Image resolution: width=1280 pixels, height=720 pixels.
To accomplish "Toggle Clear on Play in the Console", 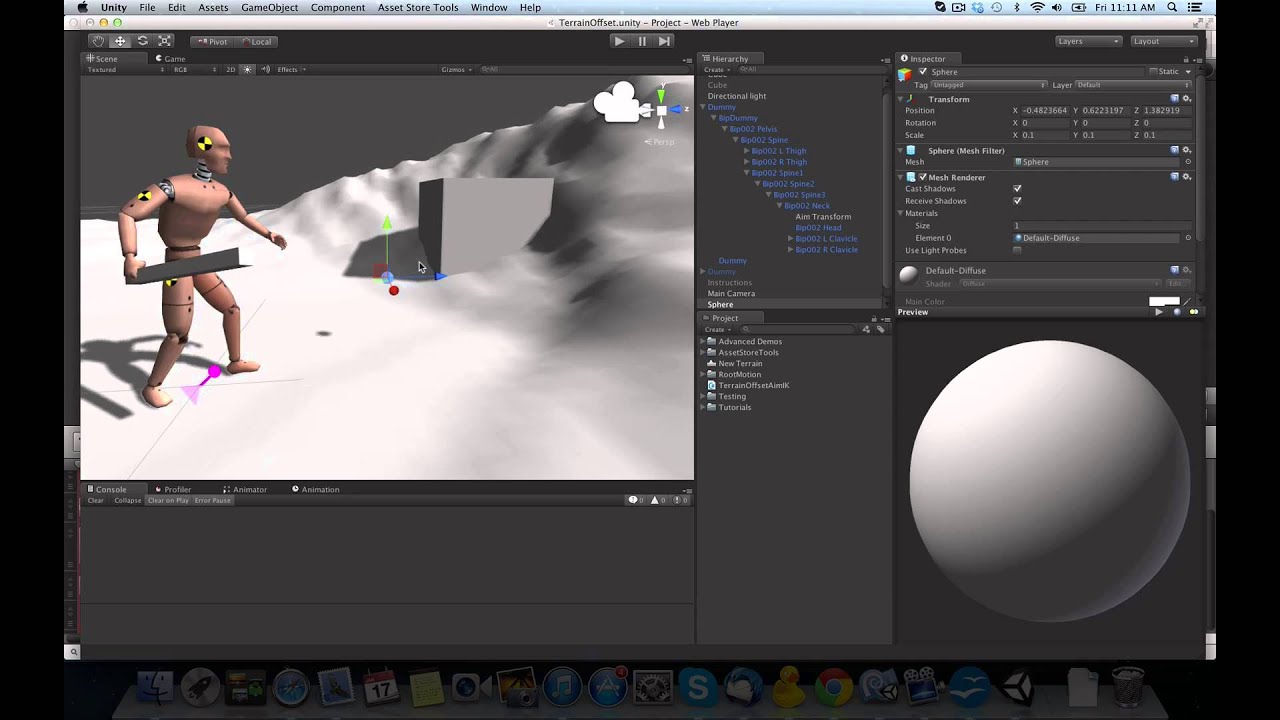I will 168,500.
